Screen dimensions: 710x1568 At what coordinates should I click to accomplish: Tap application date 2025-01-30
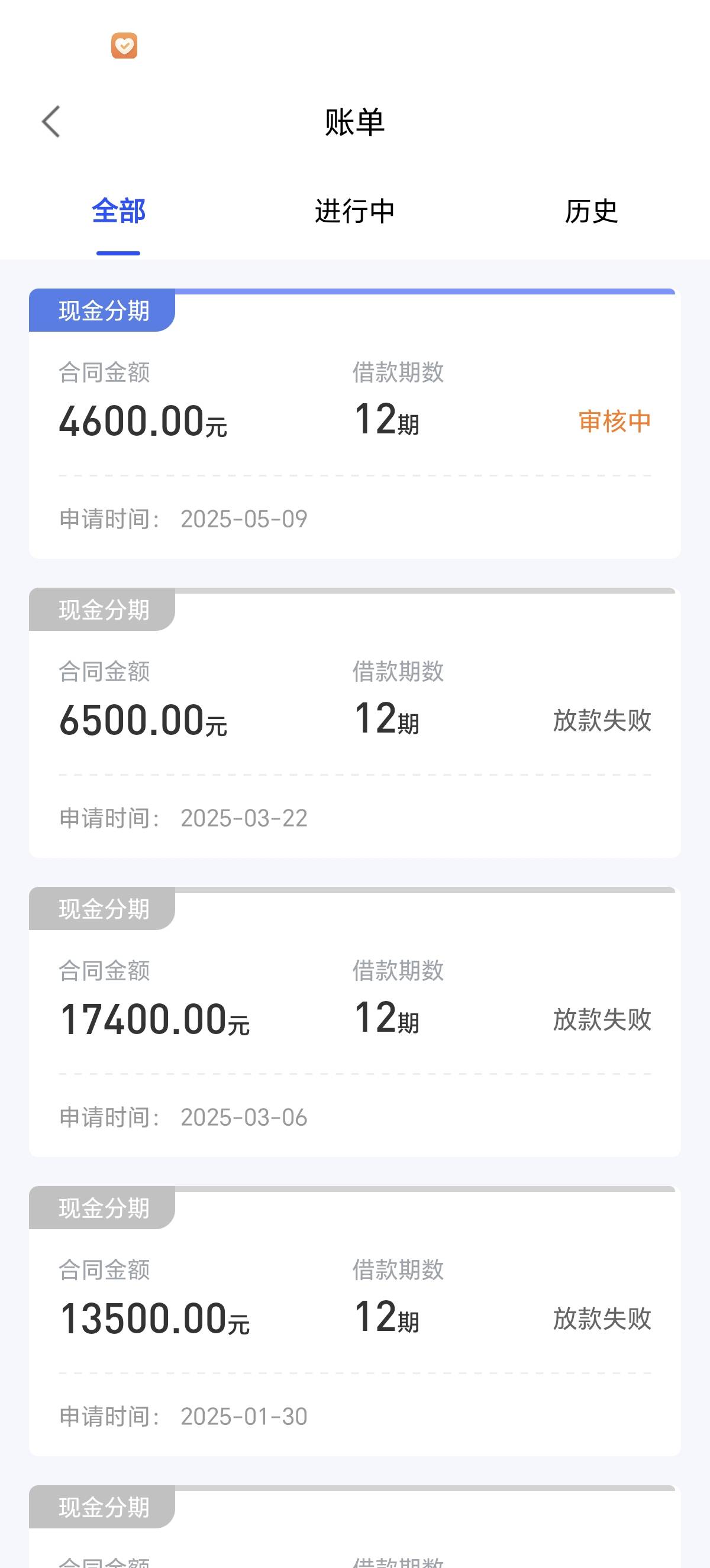(244, 1417)
